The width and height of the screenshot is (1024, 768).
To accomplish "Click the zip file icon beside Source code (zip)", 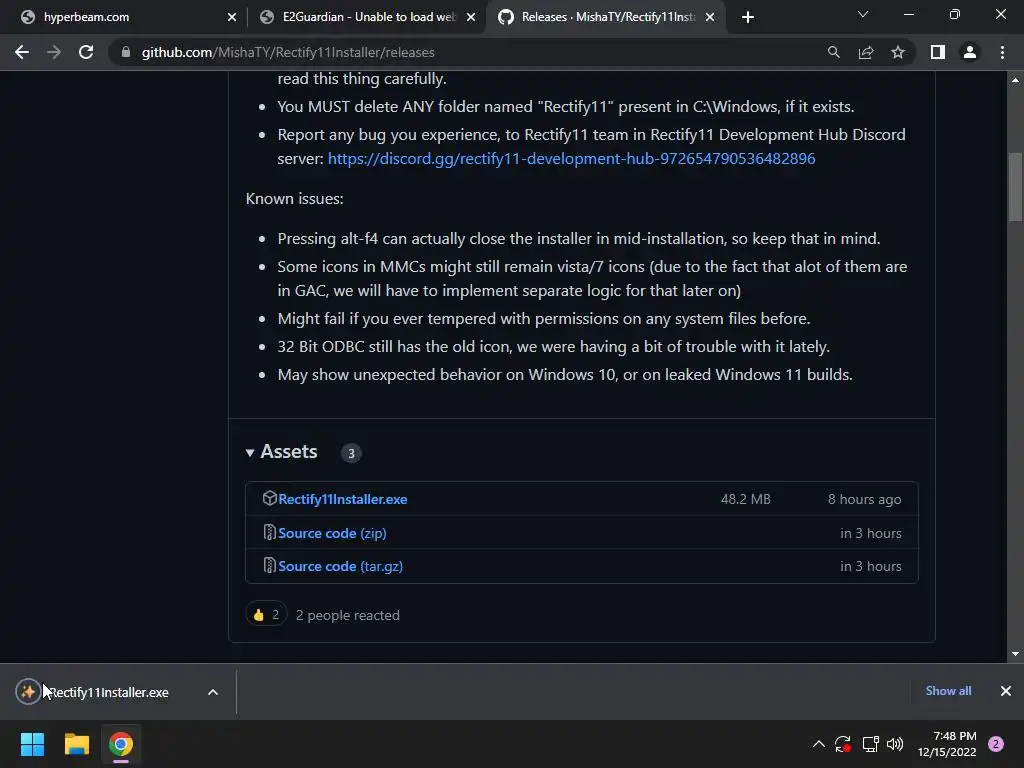I will point(269,532).
